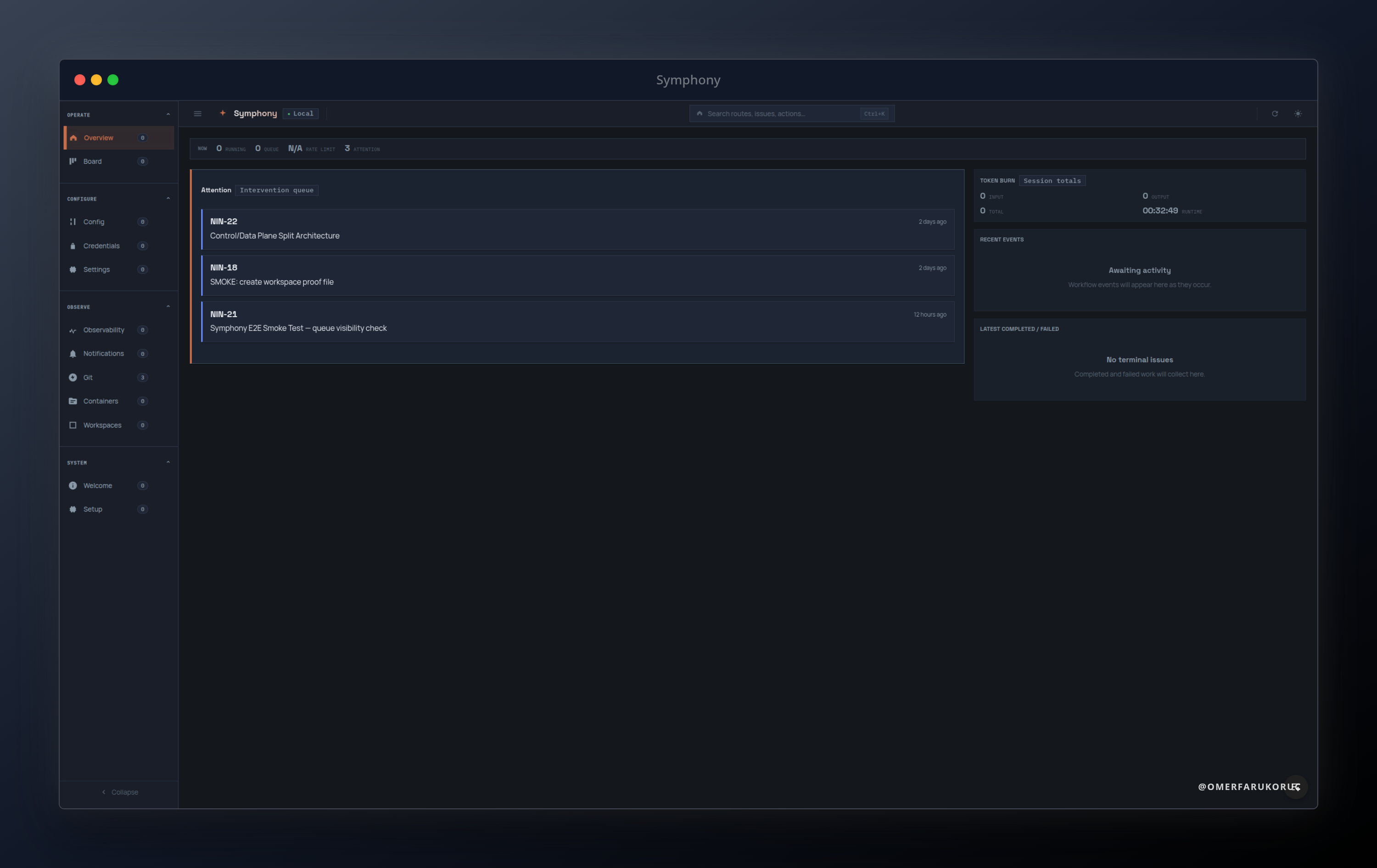
Task: Click the Notifications sidebar label
Action: point(103,354)
